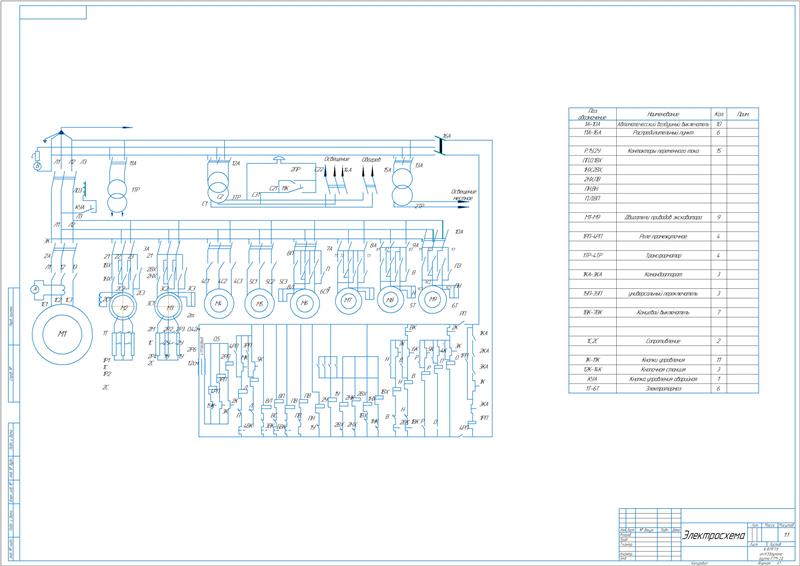This screenshot has height=566, width=800.
Task: Select 'Конечный выключатель' row text
Action: 663,312
